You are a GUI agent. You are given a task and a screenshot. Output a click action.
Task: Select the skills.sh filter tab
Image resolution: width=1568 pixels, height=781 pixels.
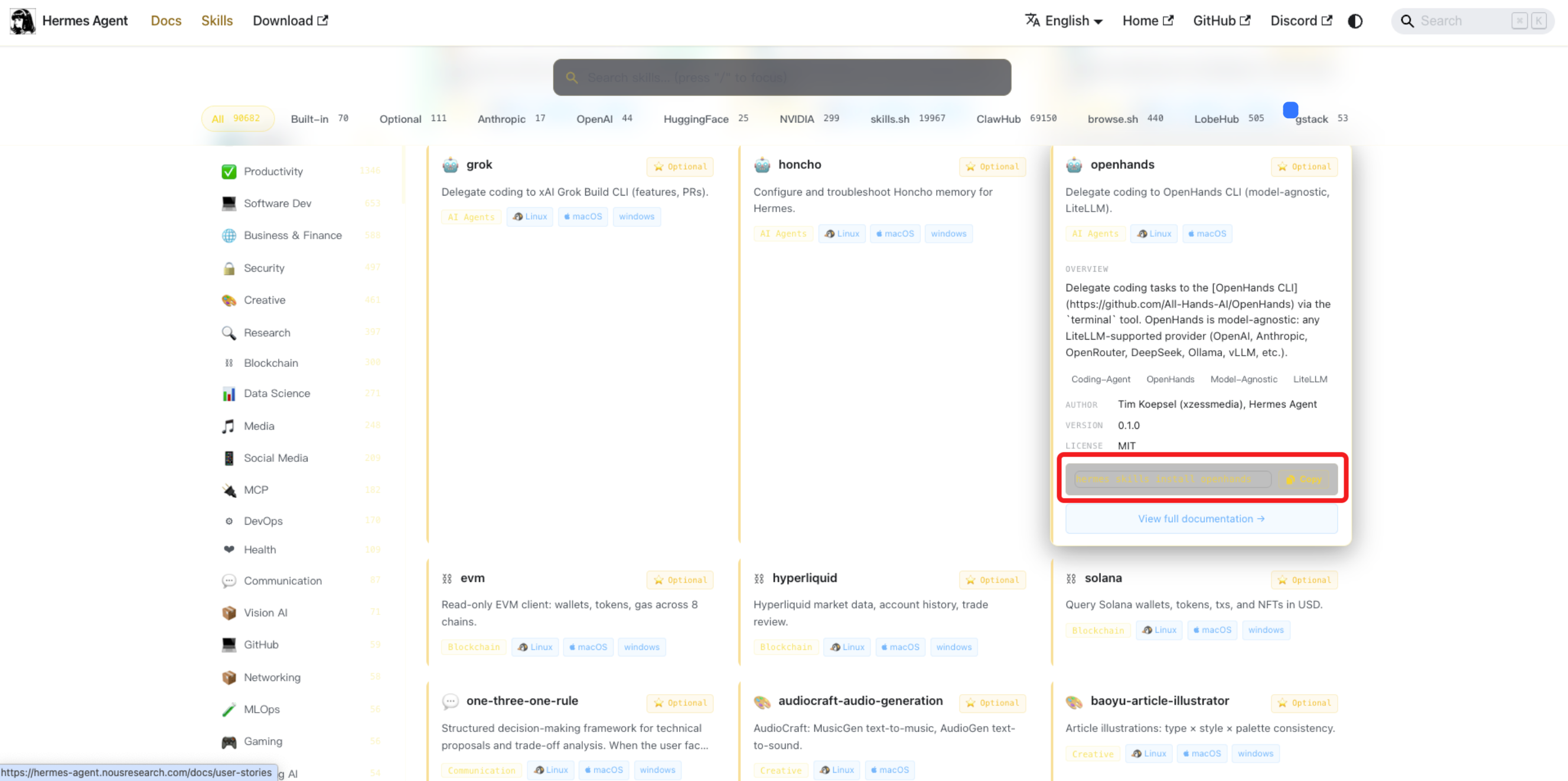(908, 119)
